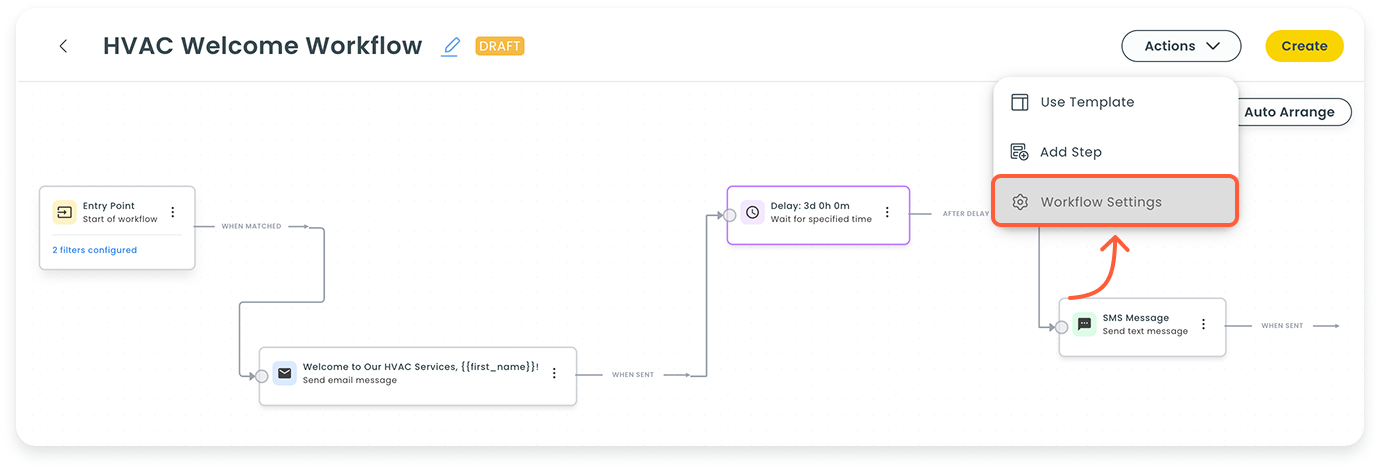Click the pencil edit title icon
This screenshot has height=470, width=1380.
[x=451, y=46]
